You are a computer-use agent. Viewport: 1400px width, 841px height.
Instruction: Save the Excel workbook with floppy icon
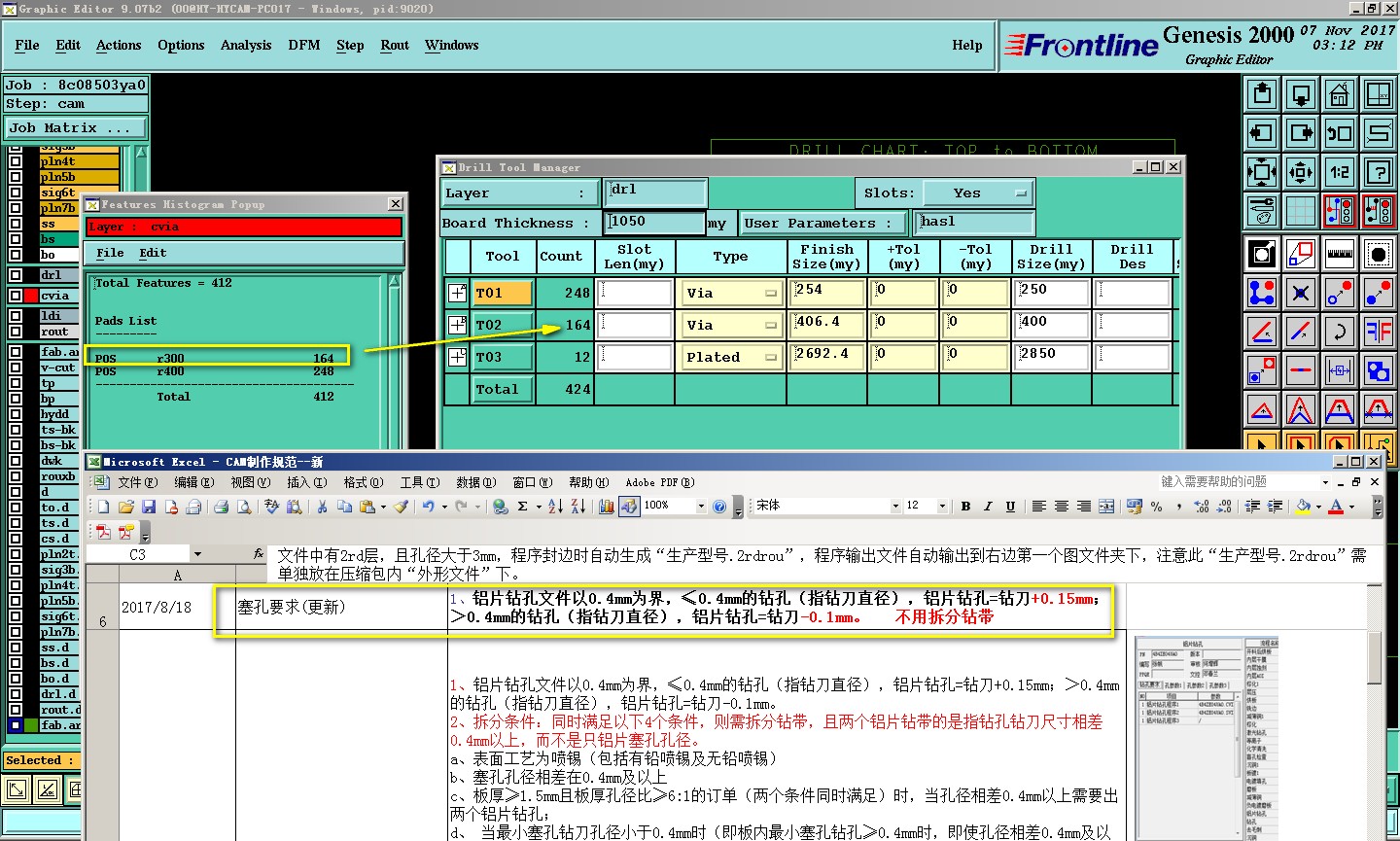pyautogui.click(x=149, y=507)
